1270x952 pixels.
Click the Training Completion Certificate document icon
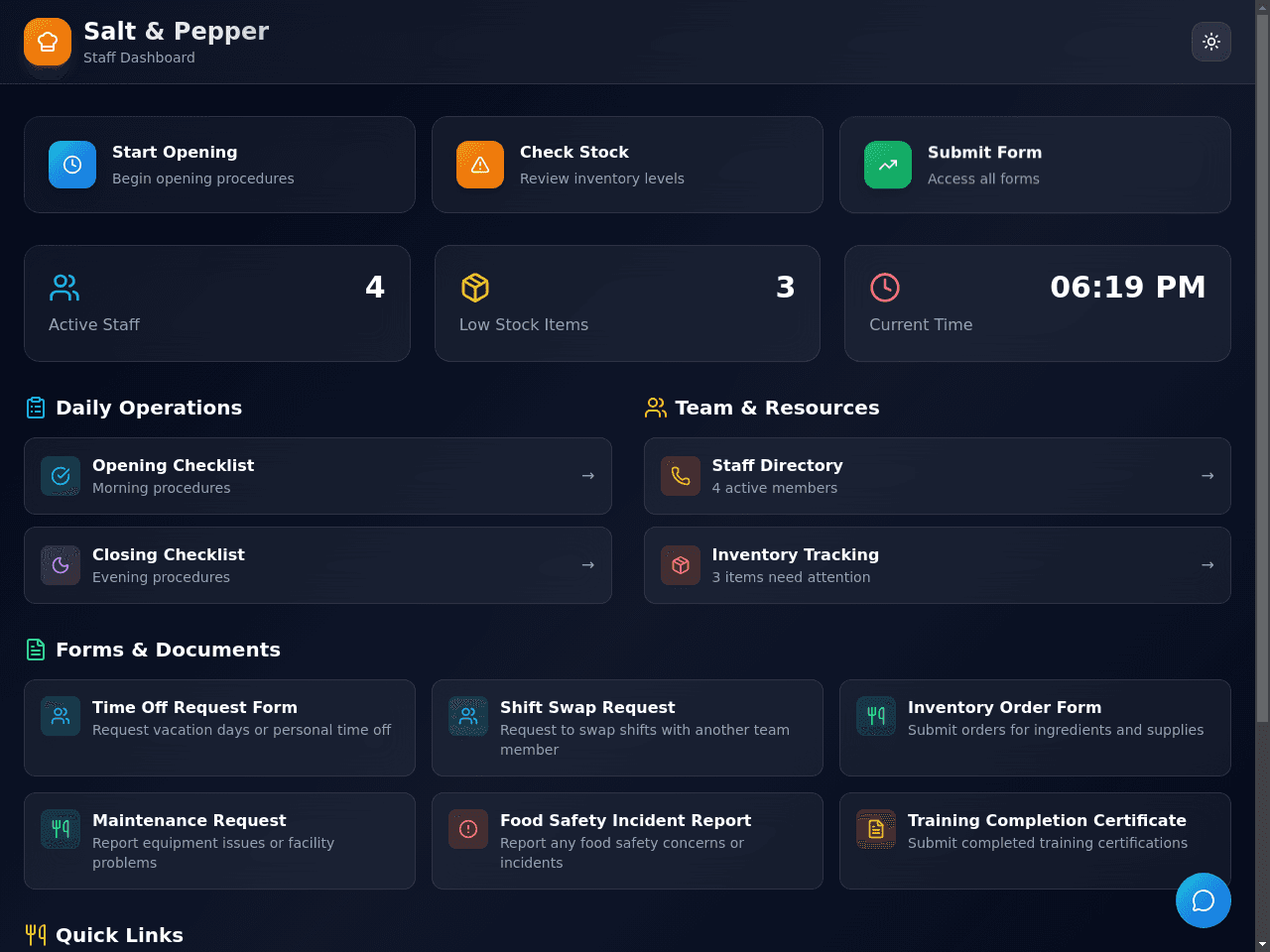coord(876,829)
